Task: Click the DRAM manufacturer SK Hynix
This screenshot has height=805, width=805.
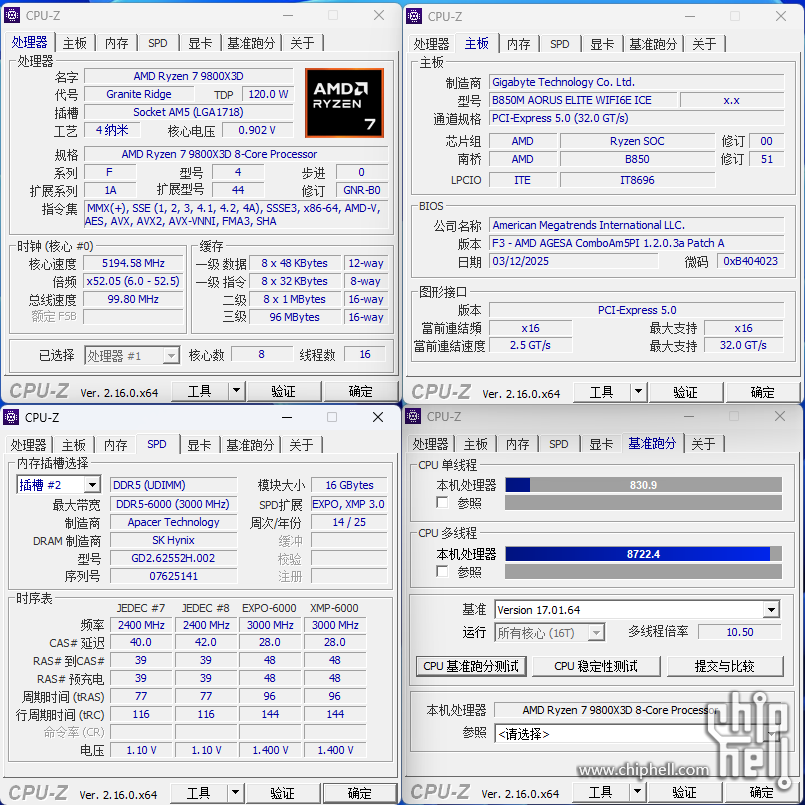Action: 174,540
